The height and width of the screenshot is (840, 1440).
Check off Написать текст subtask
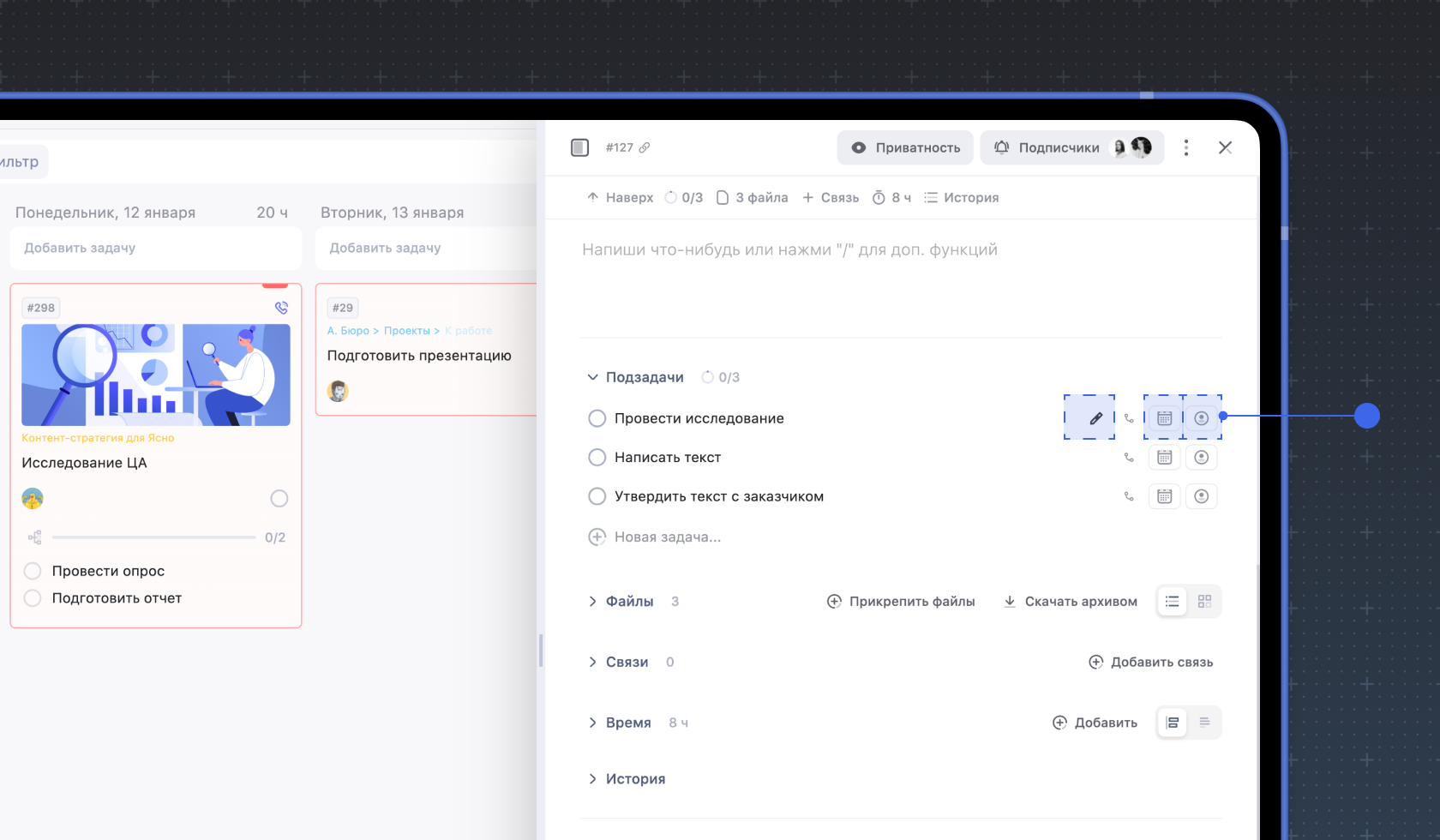pyautogui.click(x=597, y=458)
